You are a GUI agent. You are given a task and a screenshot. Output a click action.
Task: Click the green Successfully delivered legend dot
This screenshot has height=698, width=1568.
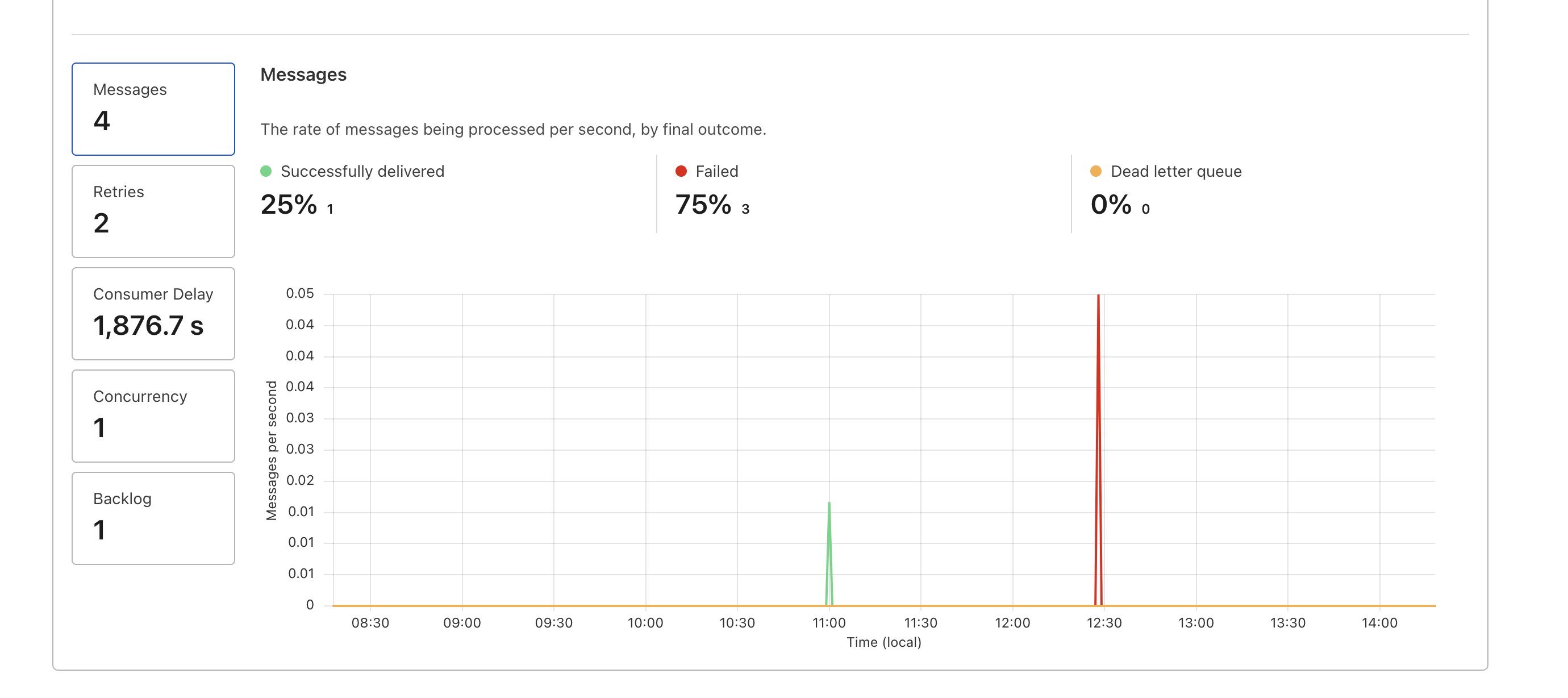click(x=266, y=171)
